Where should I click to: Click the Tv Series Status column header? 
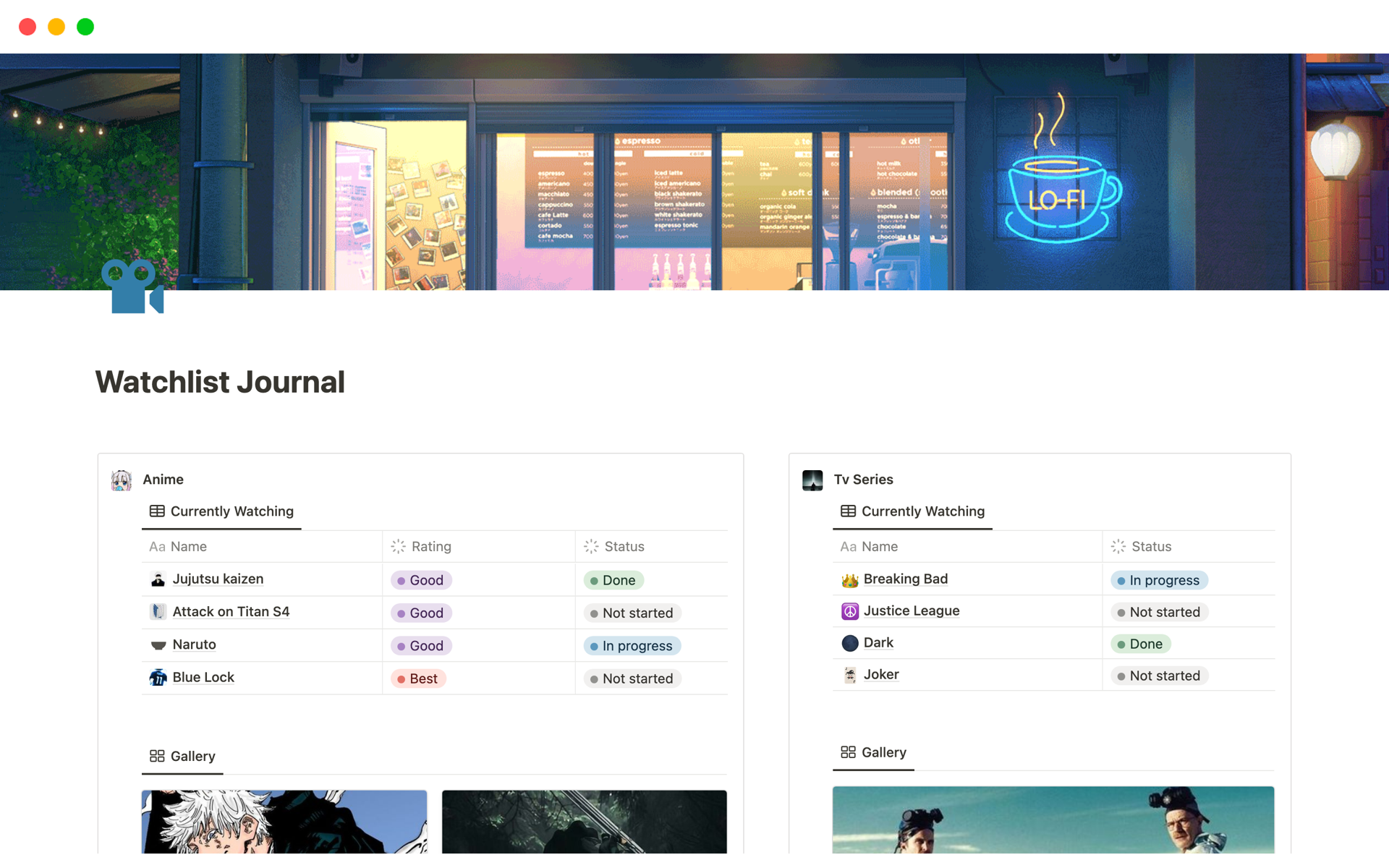tap(1150, 547)
